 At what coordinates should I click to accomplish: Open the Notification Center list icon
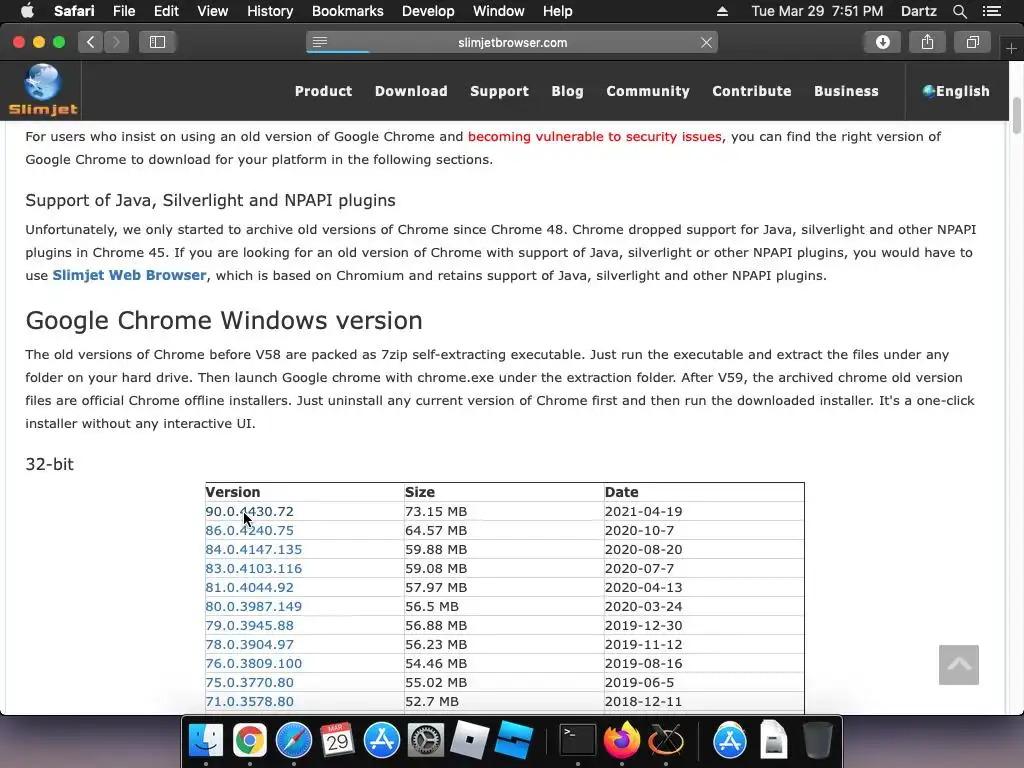coord(992,11)
